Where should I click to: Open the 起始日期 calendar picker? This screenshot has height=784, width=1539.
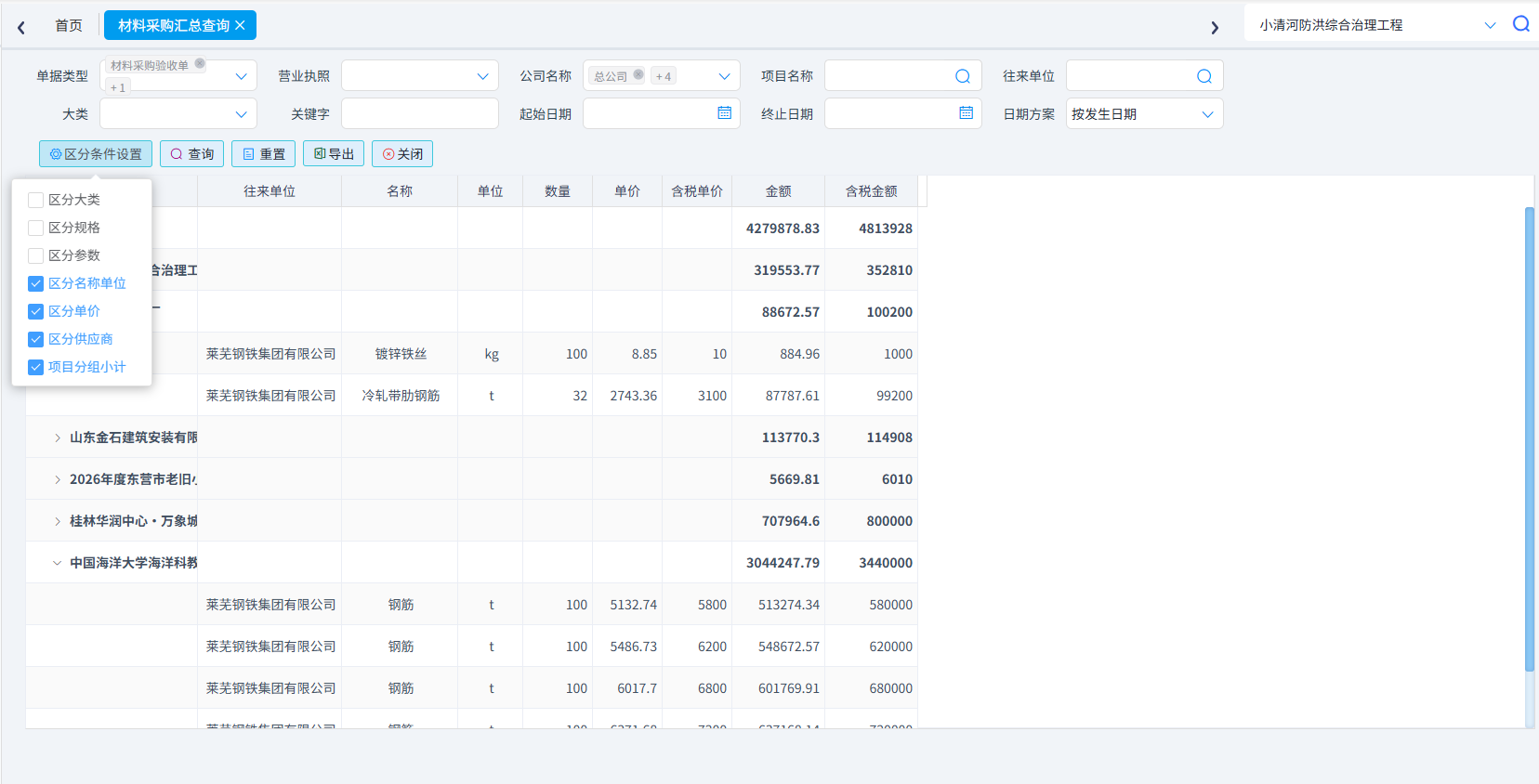pyautogui.click(x=725, y=113)
